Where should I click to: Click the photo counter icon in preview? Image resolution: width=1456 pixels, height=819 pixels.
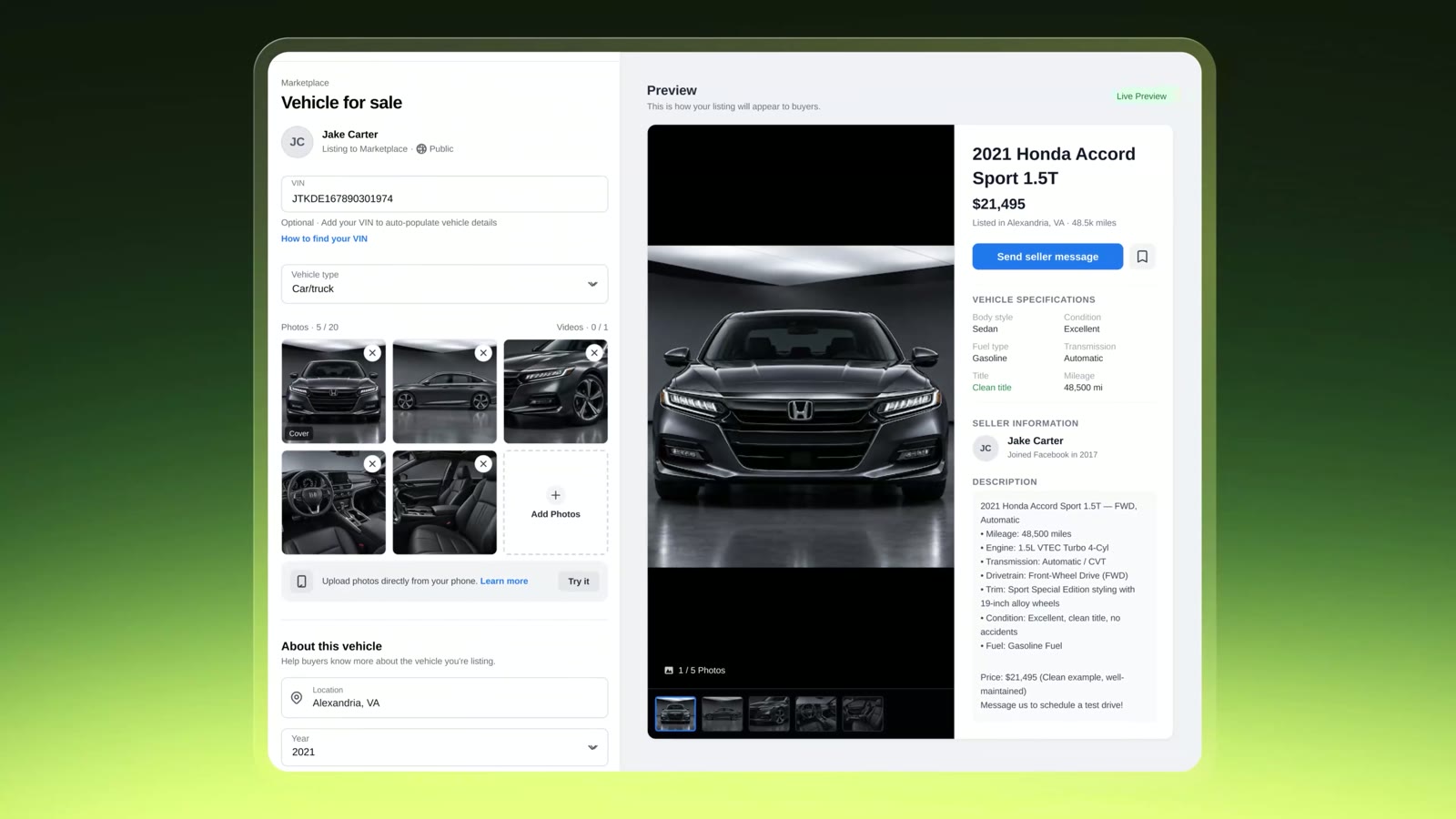[x=669, y=671]
